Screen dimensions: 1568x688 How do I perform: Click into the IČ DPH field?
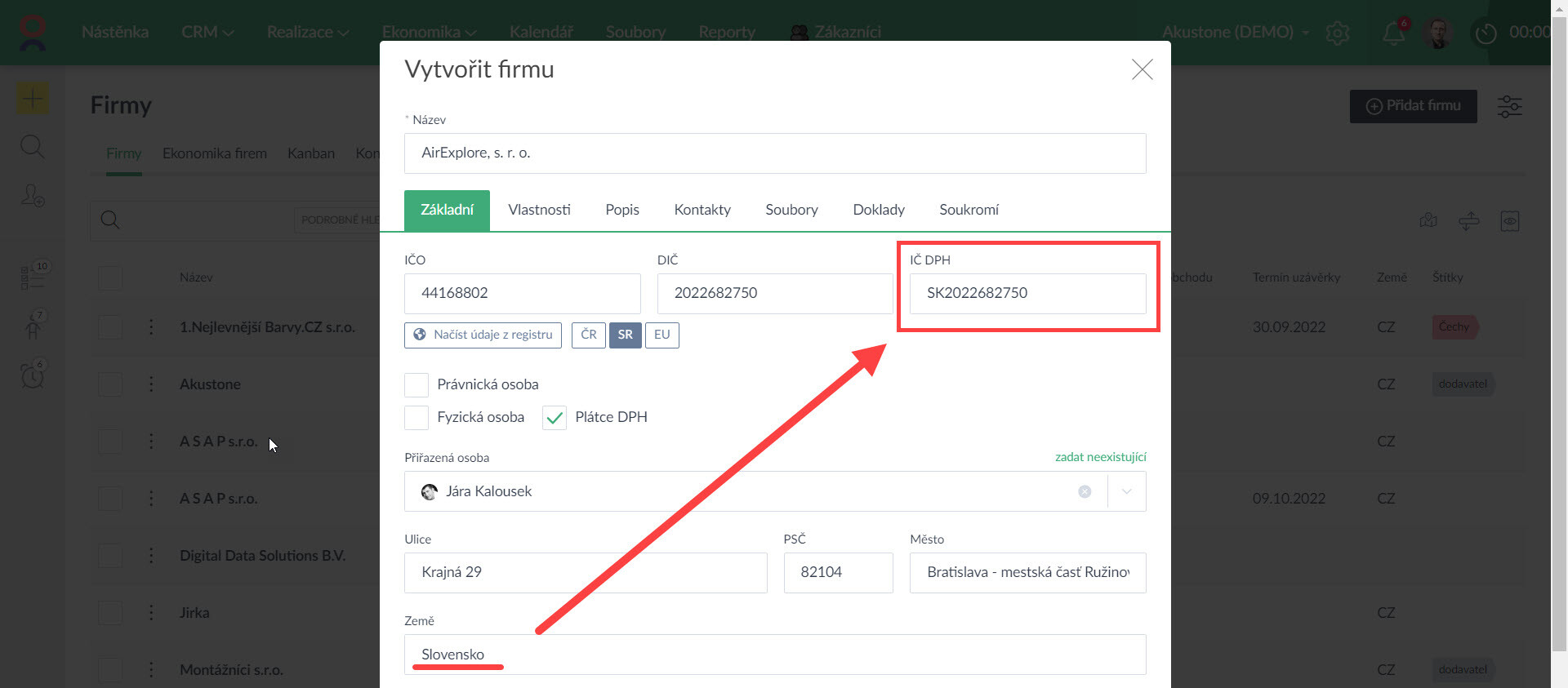click(x=1027, y=293)
